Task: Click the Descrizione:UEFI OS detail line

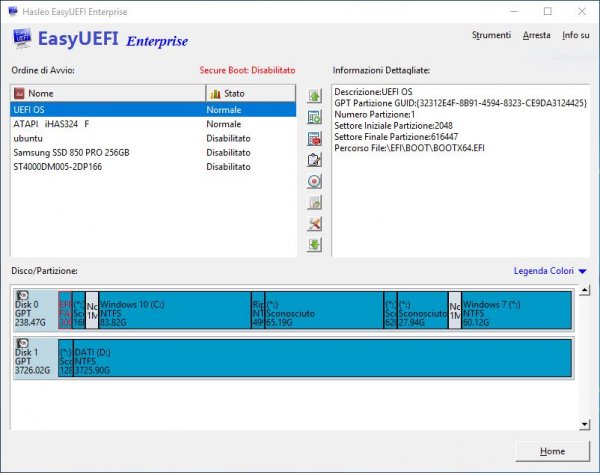Action: point(373,92)
